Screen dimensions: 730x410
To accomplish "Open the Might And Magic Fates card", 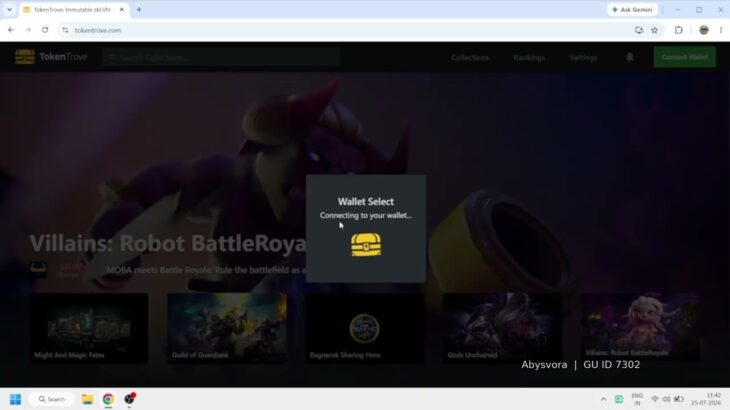I will pos(89,328).
